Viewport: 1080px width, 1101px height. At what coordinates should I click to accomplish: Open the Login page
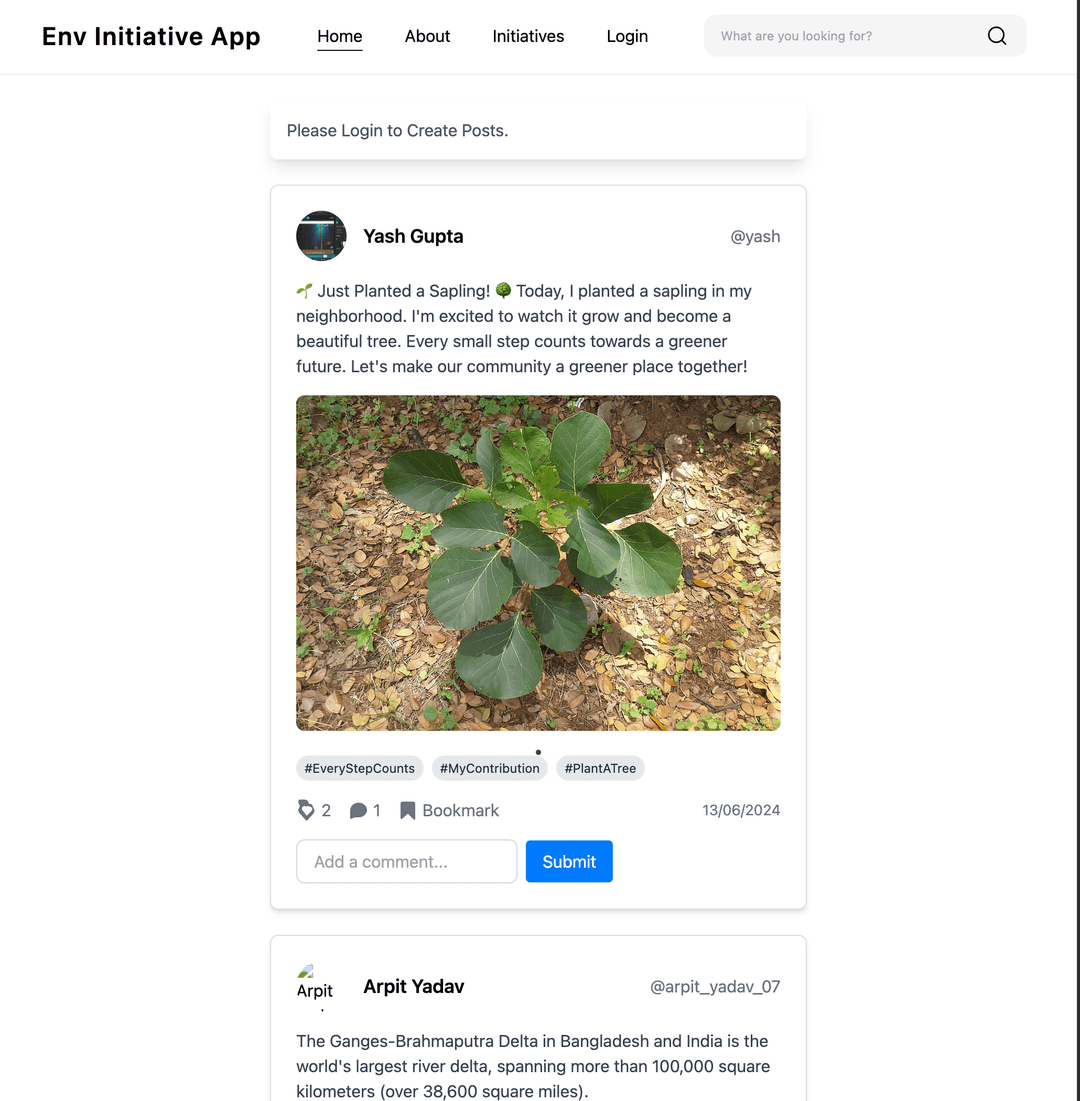point(627,36)
